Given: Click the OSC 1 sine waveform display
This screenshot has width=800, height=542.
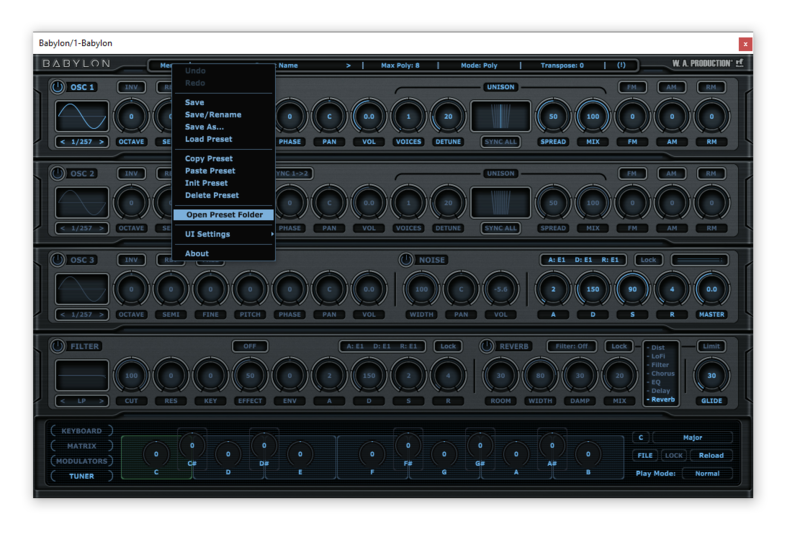Looking at the screenshot, I should pyautogui.click(x=82, y=117).
